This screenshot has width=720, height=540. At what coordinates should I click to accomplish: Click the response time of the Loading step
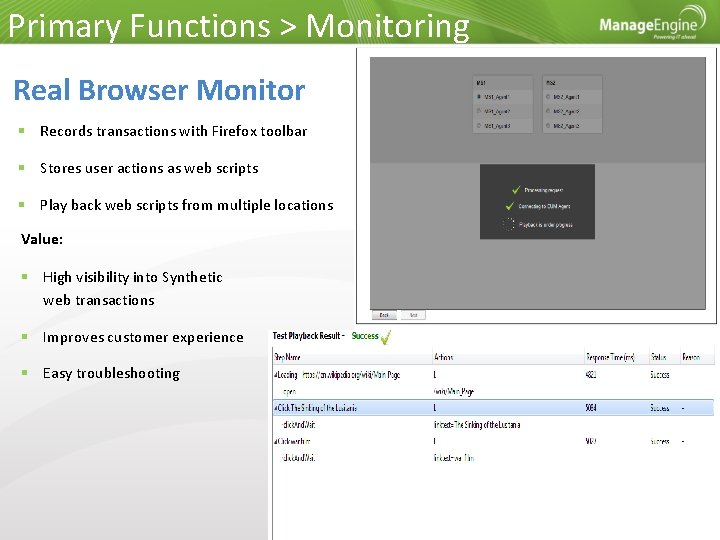591,375
